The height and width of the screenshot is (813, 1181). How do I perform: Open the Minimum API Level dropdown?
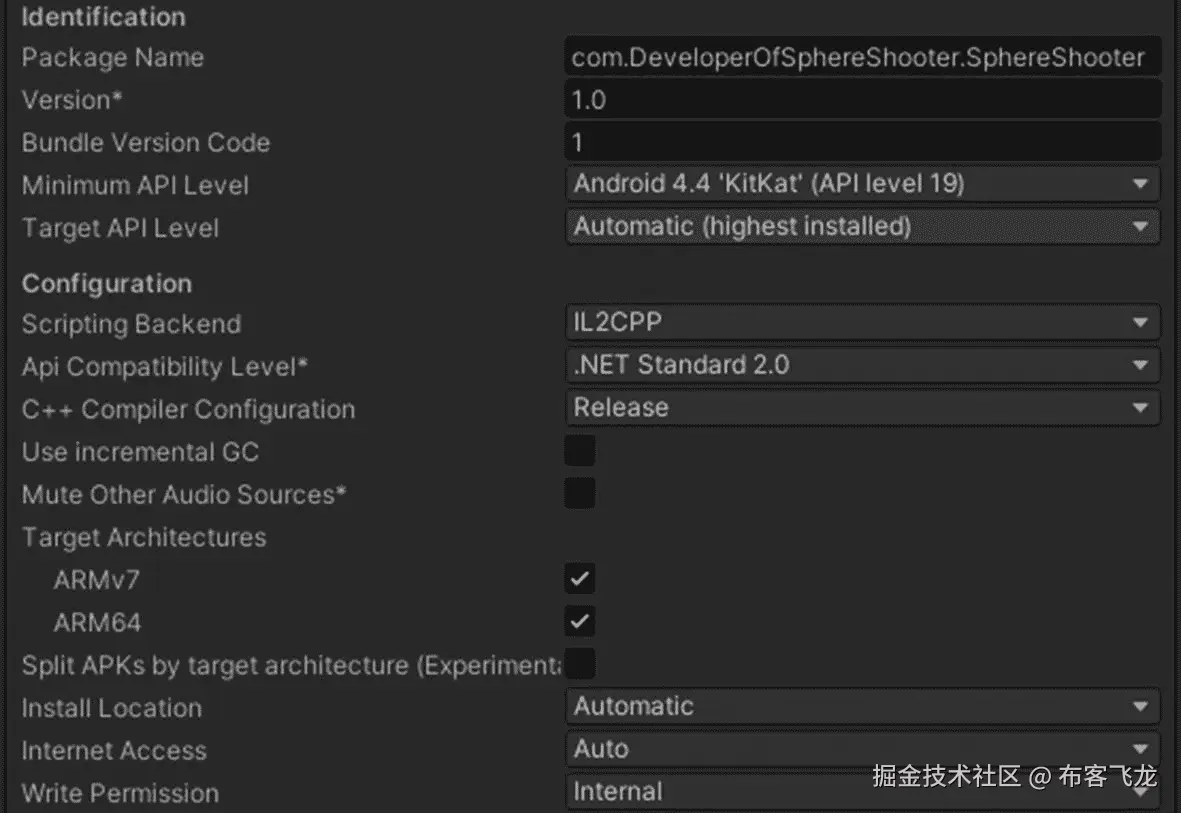[862, 184]
